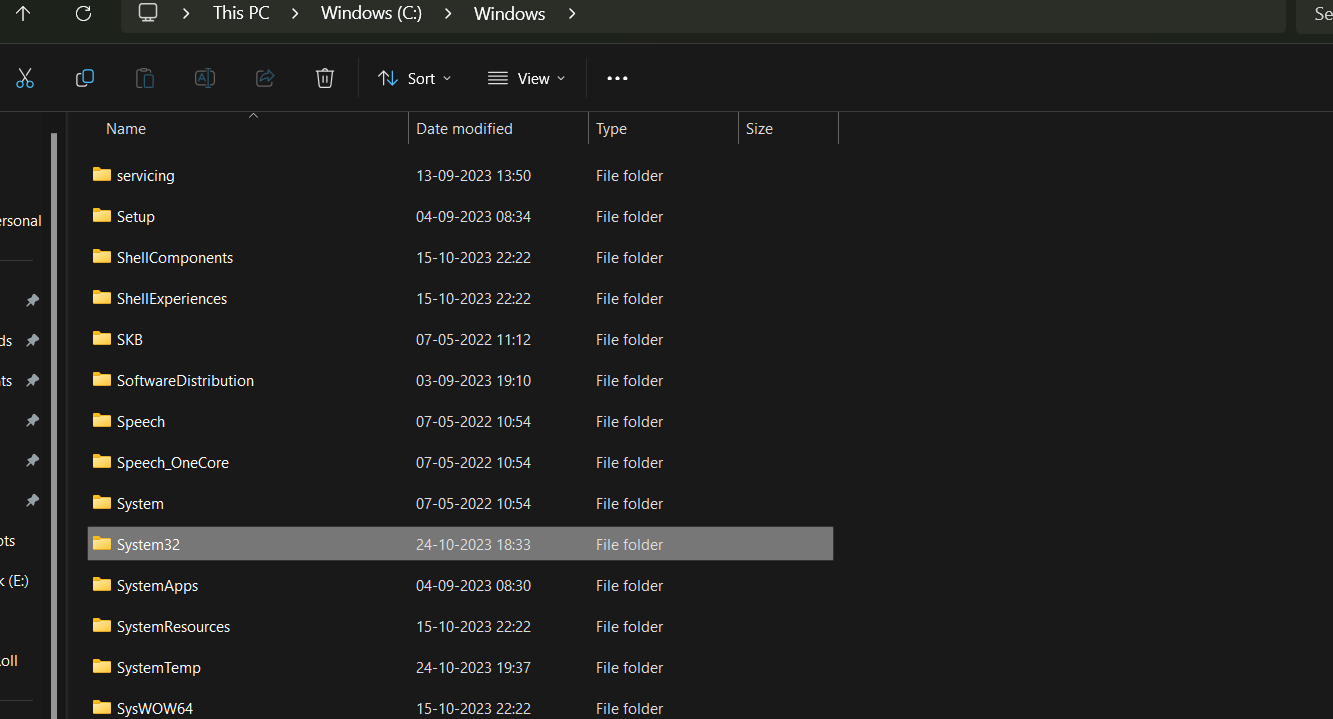
Task: Click date 13-09-2023 13:50 of servicing
Action: (473, 175)
